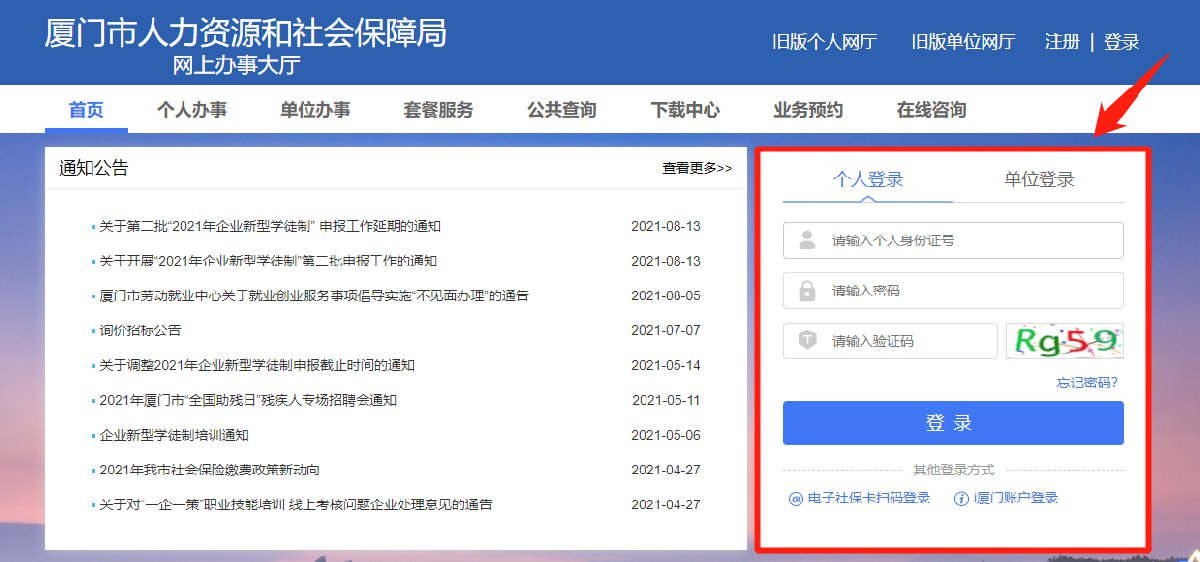This screenshot has height=562, width=1200.
Task: Click the 忘记密码? link
Action: coord(1087,383)
